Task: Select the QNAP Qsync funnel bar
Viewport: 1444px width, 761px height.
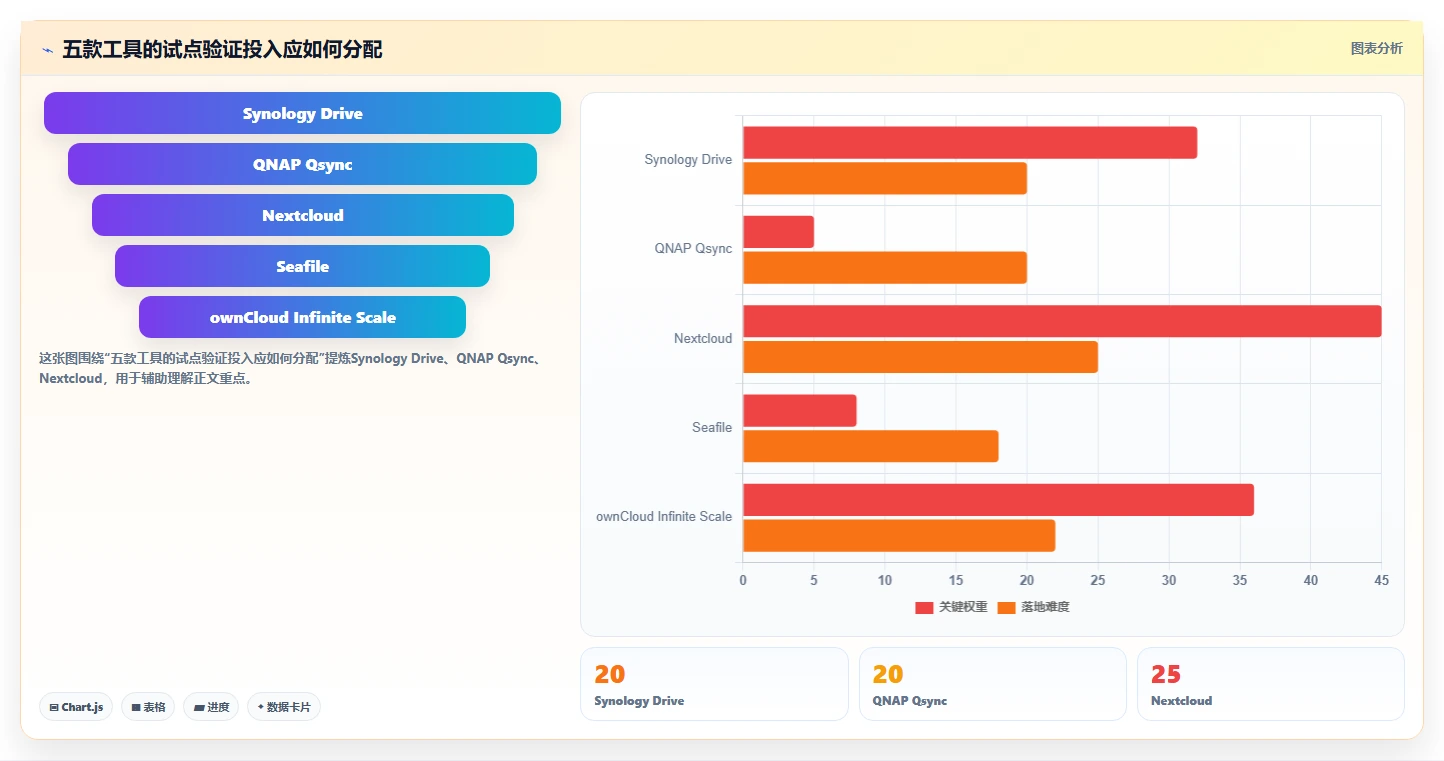Action: [302, 164]
